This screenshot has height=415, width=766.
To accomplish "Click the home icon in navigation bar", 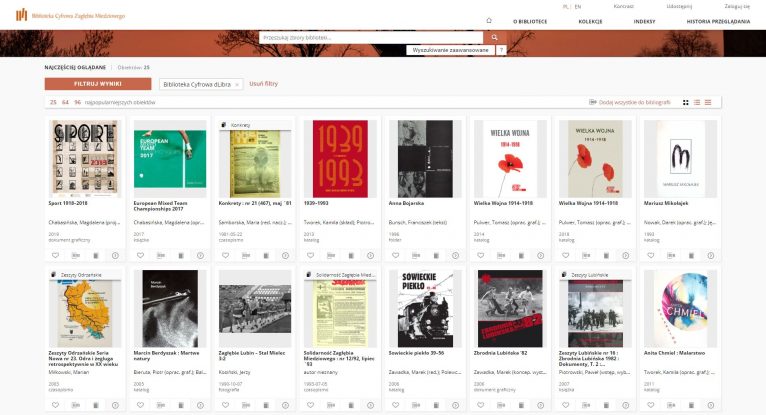I will (488, 20).
